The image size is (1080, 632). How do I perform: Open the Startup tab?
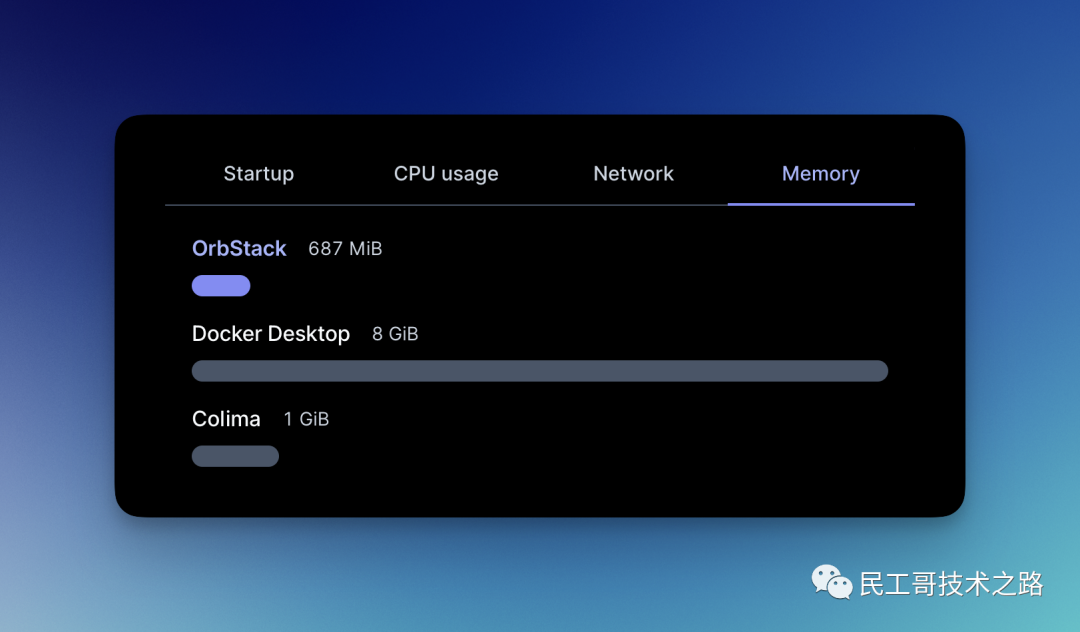(258, 173)
